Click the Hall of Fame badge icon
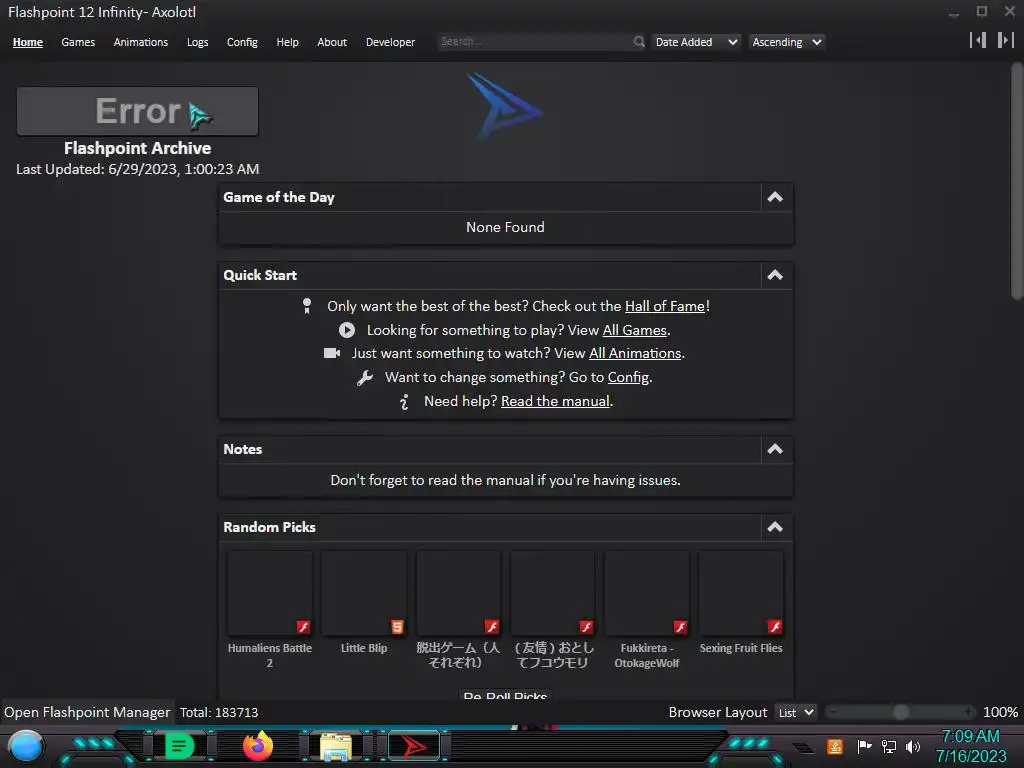The image size is (1024, 768). point(307,306)
